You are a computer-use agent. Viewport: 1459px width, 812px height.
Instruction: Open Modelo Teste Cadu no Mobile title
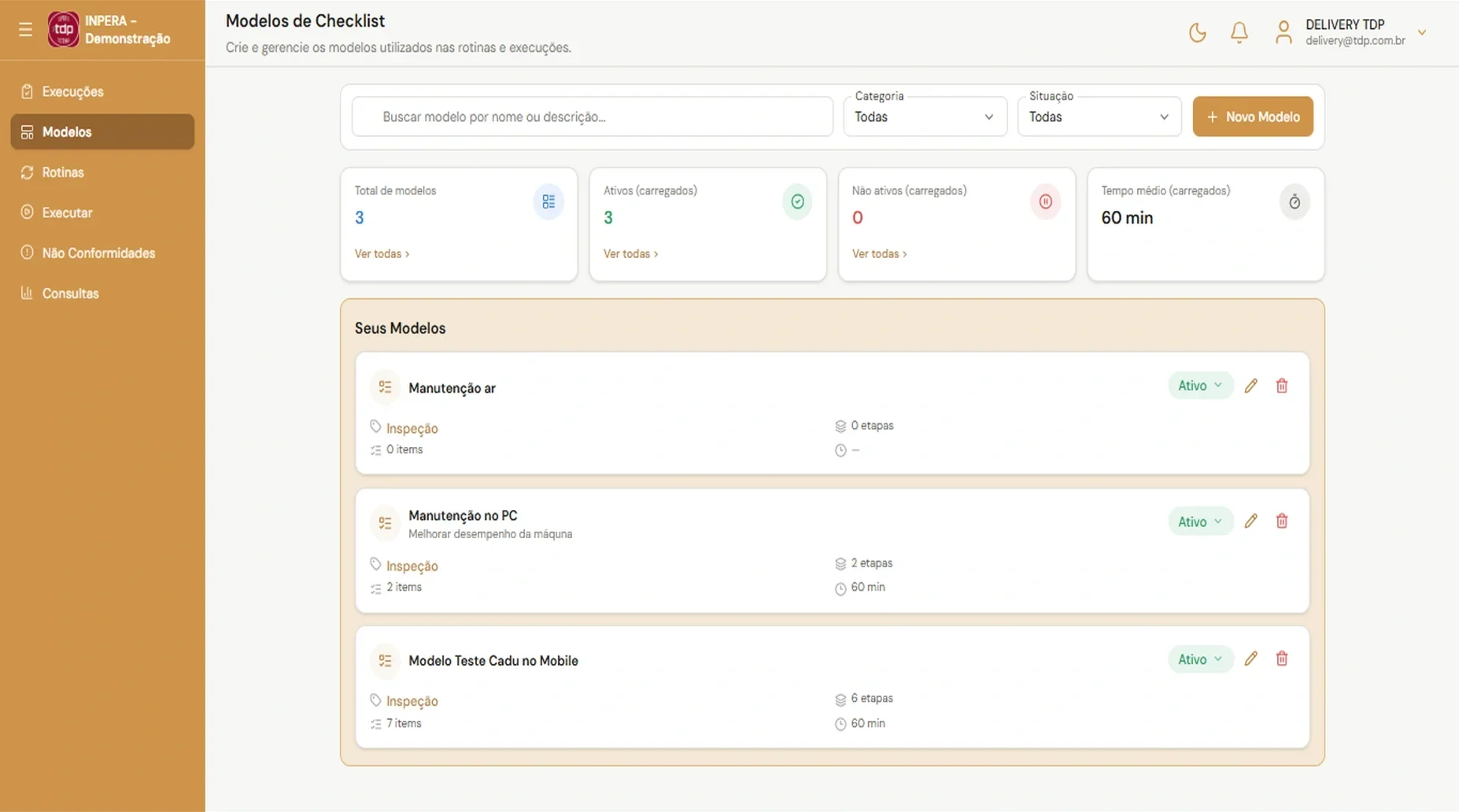(x=493, y=661)
